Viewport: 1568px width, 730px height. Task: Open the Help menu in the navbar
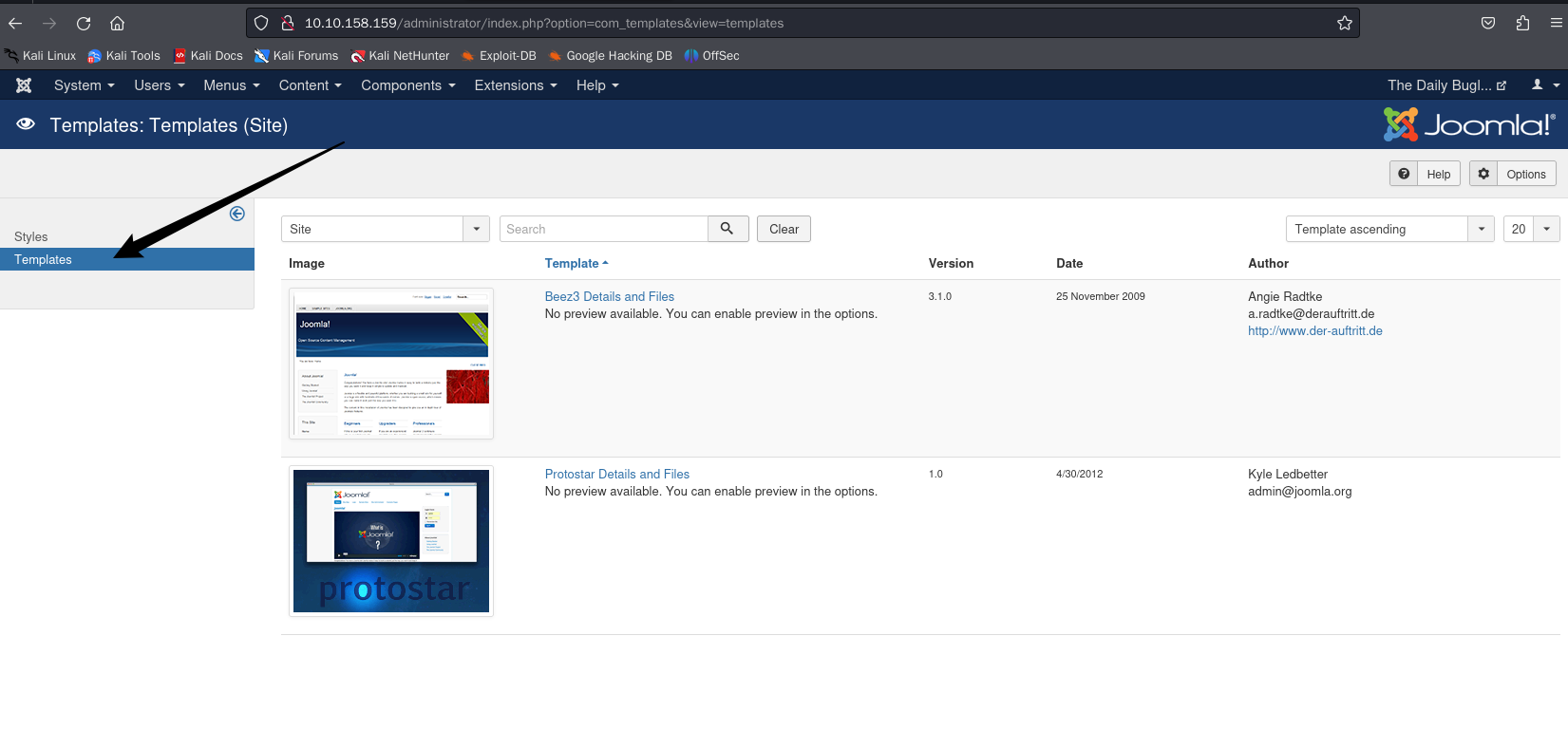[597, 85]
